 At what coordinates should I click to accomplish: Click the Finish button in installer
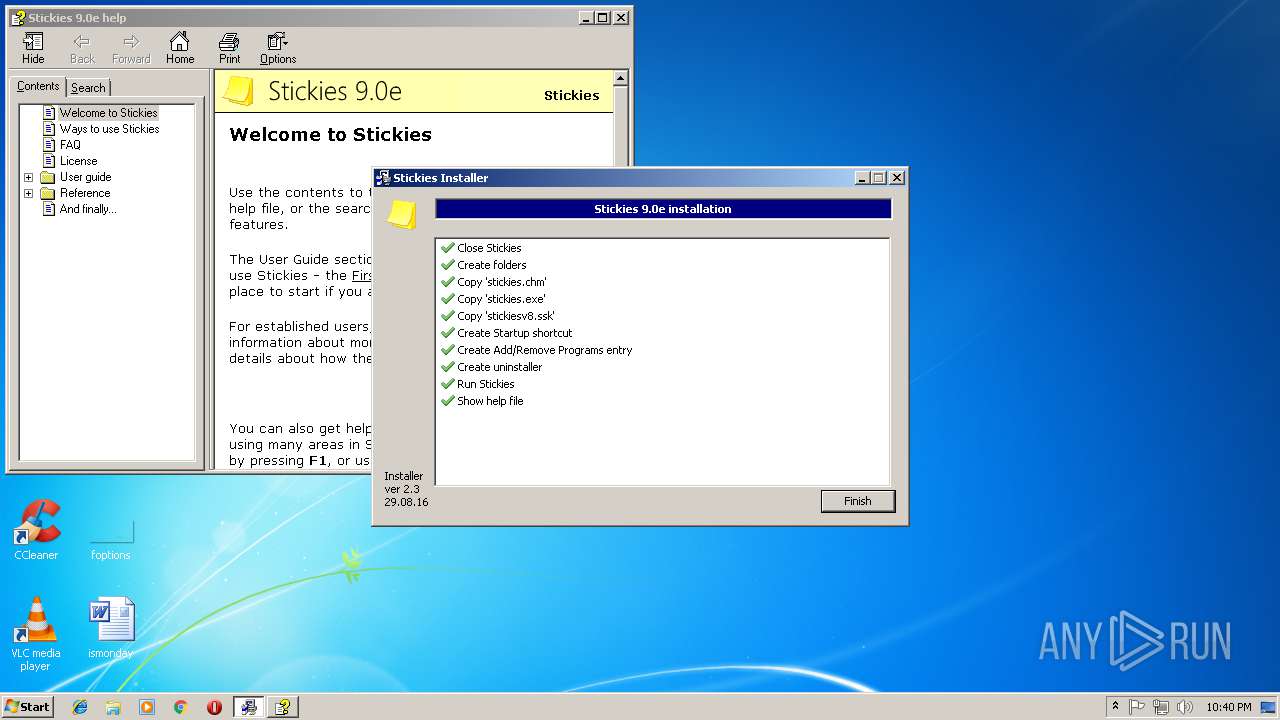pos(857,501)
